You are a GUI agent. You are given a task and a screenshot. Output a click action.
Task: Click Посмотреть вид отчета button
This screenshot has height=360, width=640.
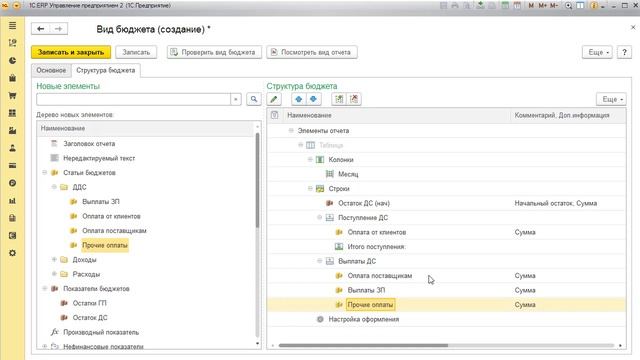312,52
